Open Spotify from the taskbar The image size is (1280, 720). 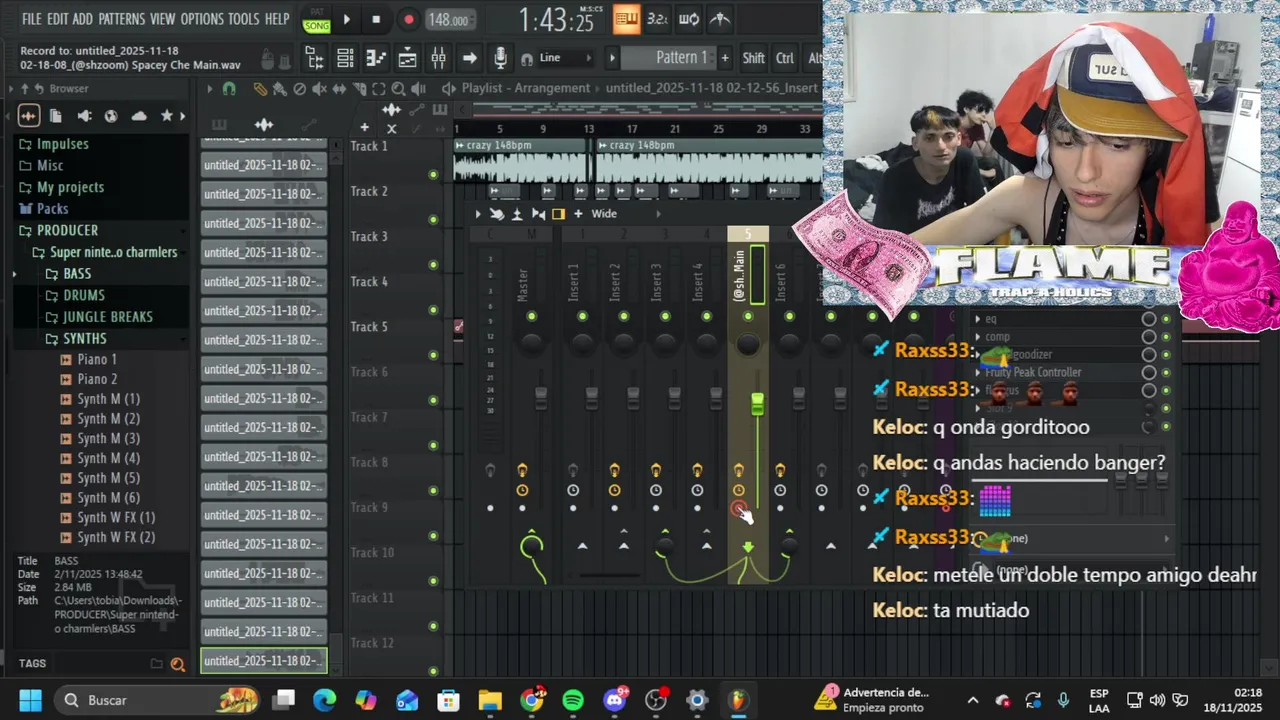573,700
